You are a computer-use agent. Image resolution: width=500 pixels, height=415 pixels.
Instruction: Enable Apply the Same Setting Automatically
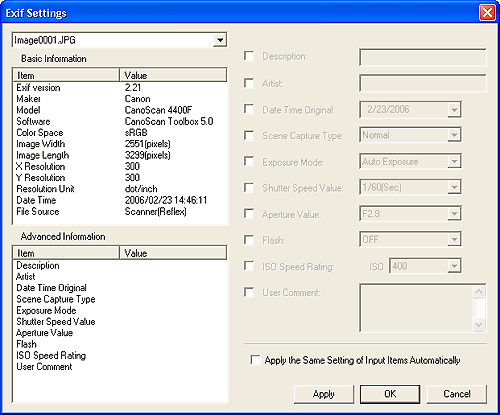click(x=255, y=360)
